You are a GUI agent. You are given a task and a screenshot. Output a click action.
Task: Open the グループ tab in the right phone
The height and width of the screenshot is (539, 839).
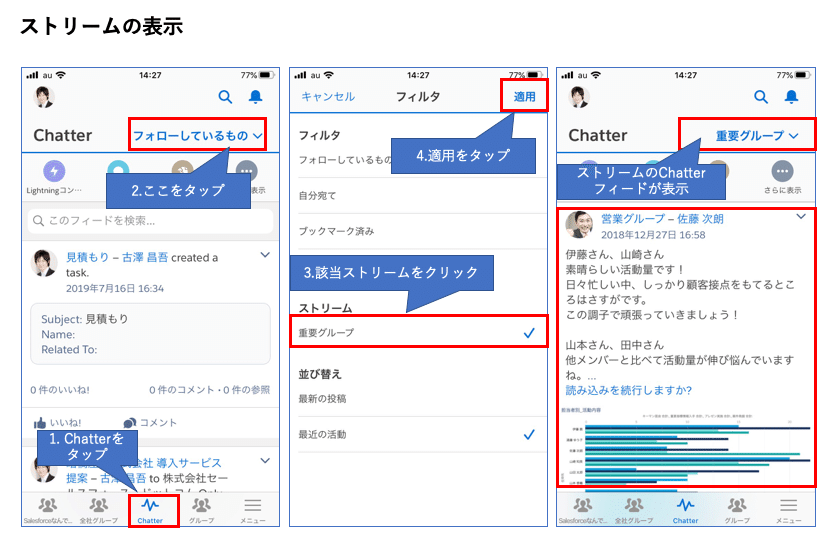point(737,511)
